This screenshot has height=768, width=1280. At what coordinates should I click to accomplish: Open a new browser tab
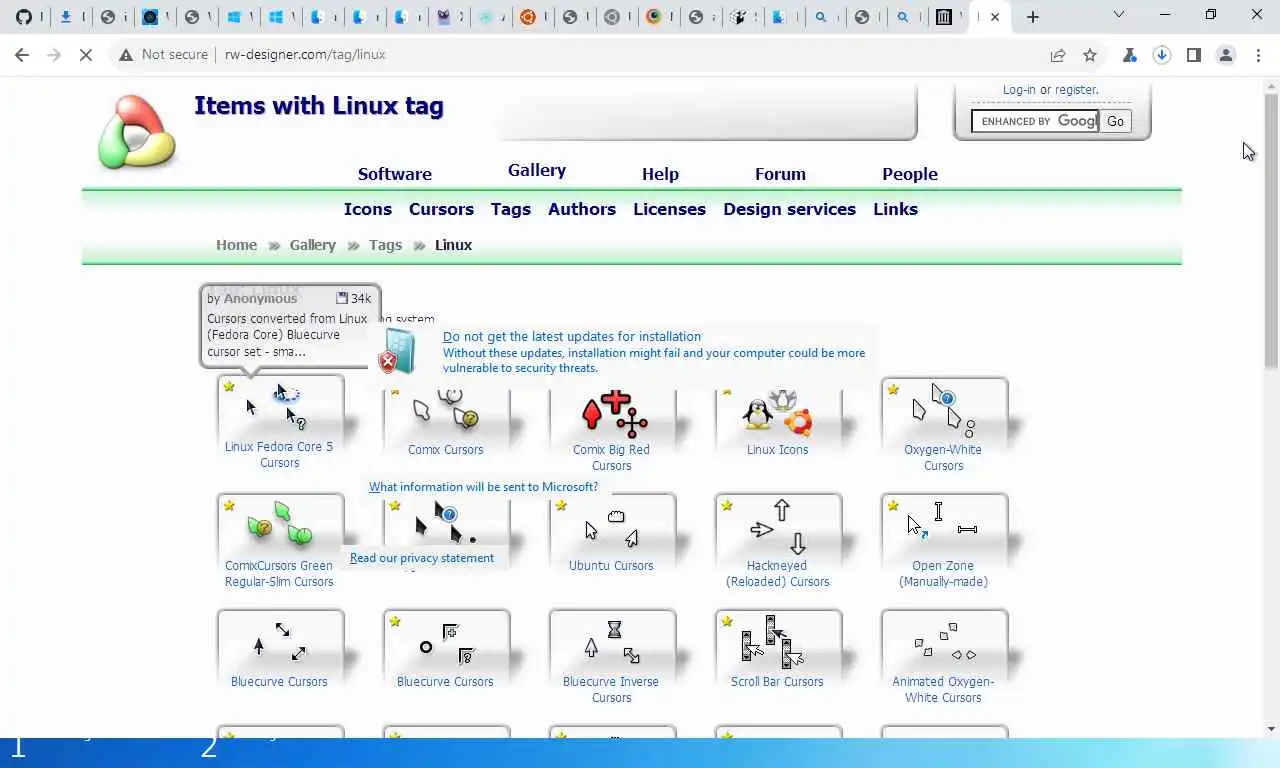pyautogui.click(x=1033, y=17)
